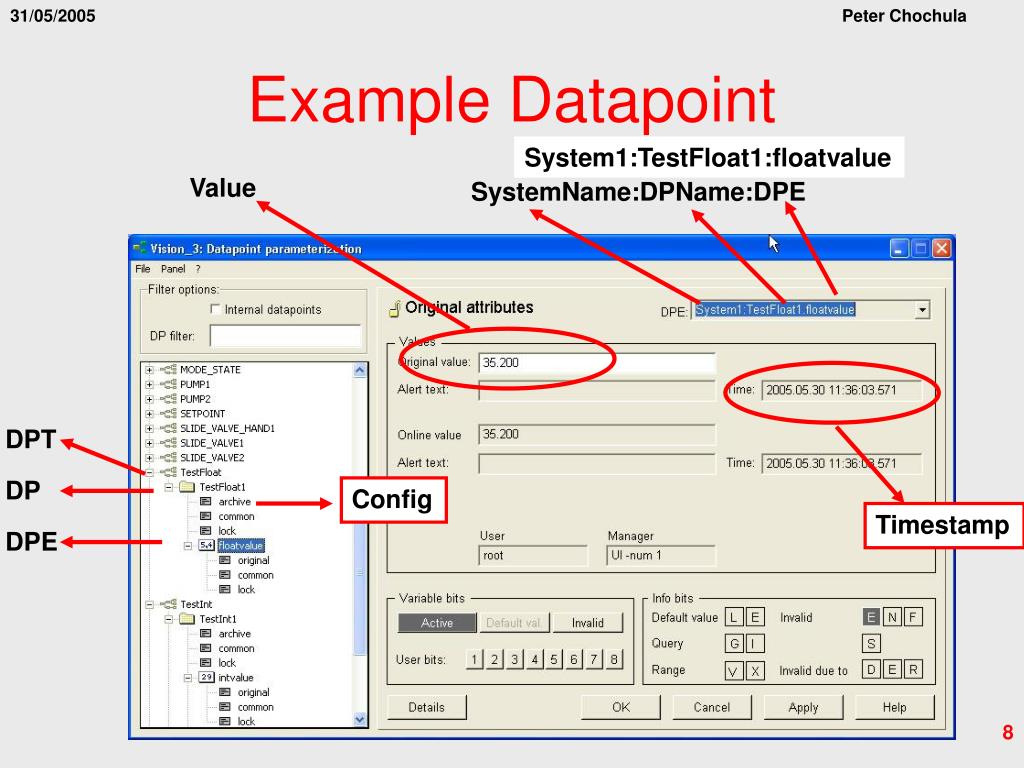Image resolution: width=1024 pixels, height=768 pixels.
Task: Focus the DP filter input field
Action: 285,336
